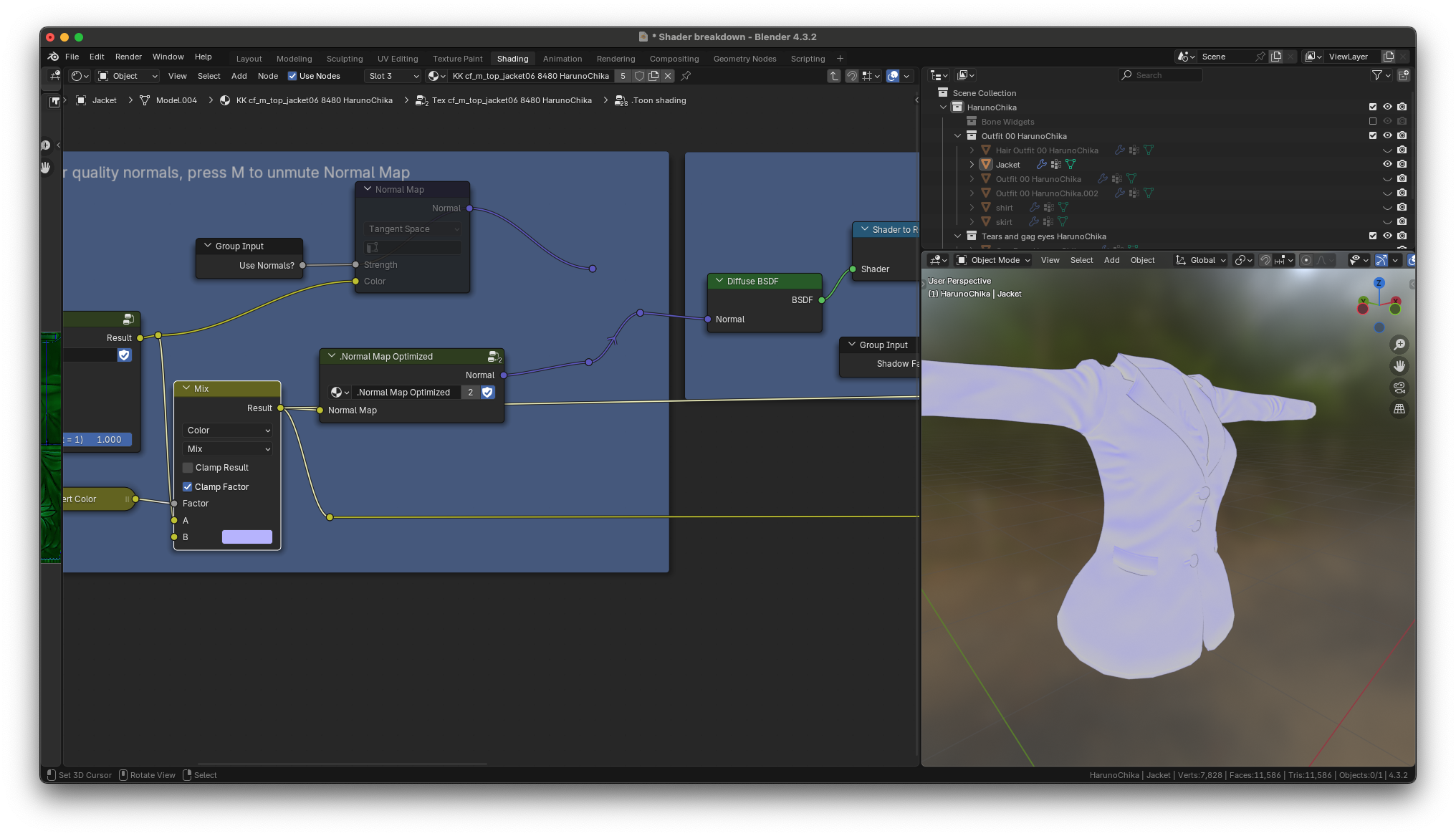This screenshot has width=1456, height=836.
Task: Click the viewport zoom magnifier icon
Action: (x=1399, y=345)
